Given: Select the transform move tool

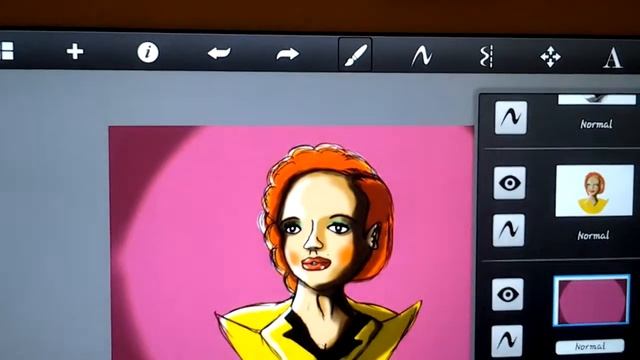Looking at the screenshot, I should click(550, 57).
